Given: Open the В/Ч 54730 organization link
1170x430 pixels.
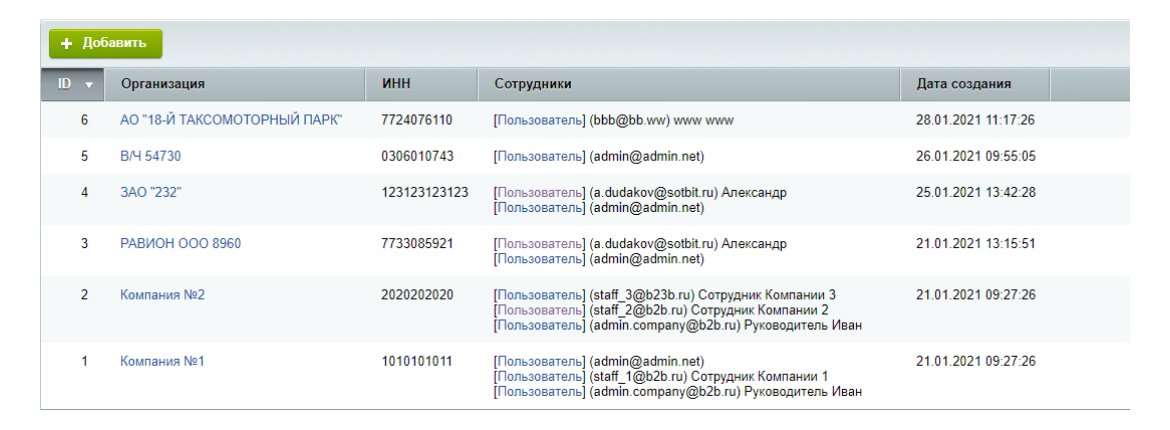Looking at the screenshot, I should point(150,157).
